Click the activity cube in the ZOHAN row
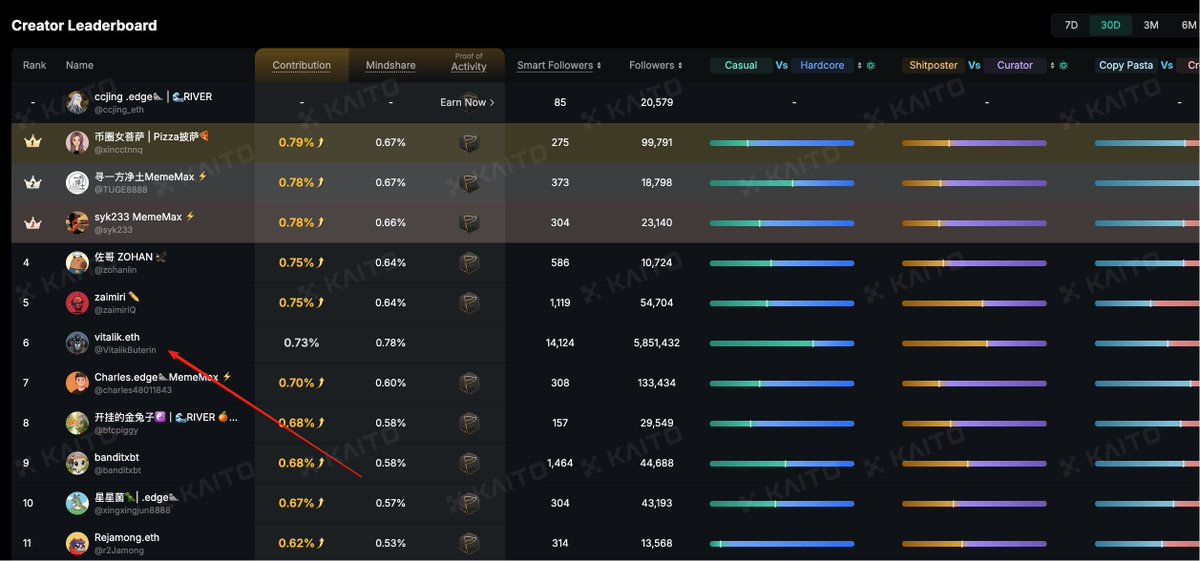Viewport: 1200px width, 561px height. [x=468, y=263]
